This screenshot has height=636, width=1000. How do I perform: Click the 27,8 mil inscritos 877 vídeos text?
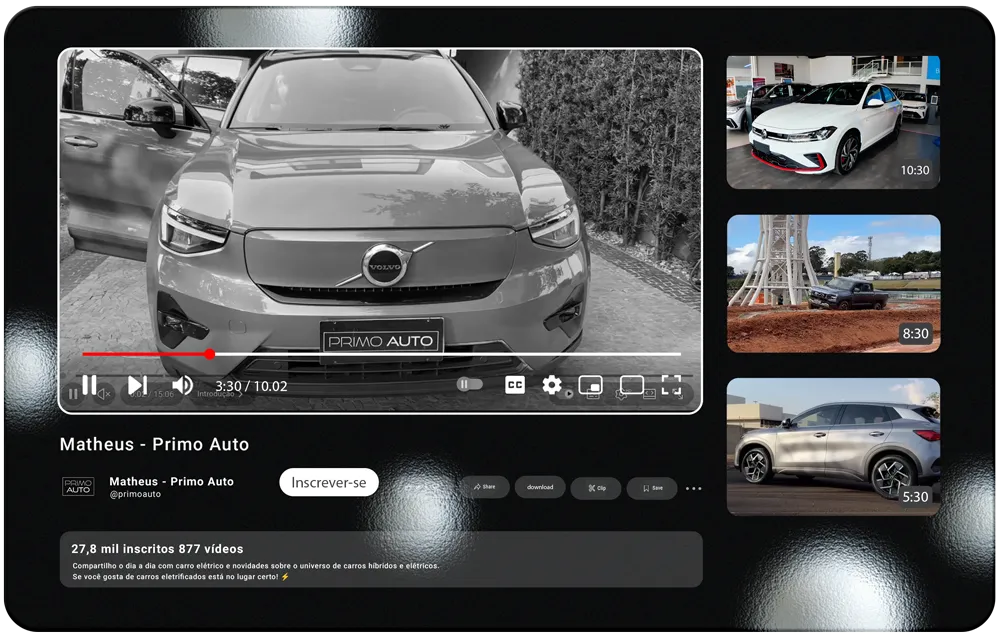157,549
